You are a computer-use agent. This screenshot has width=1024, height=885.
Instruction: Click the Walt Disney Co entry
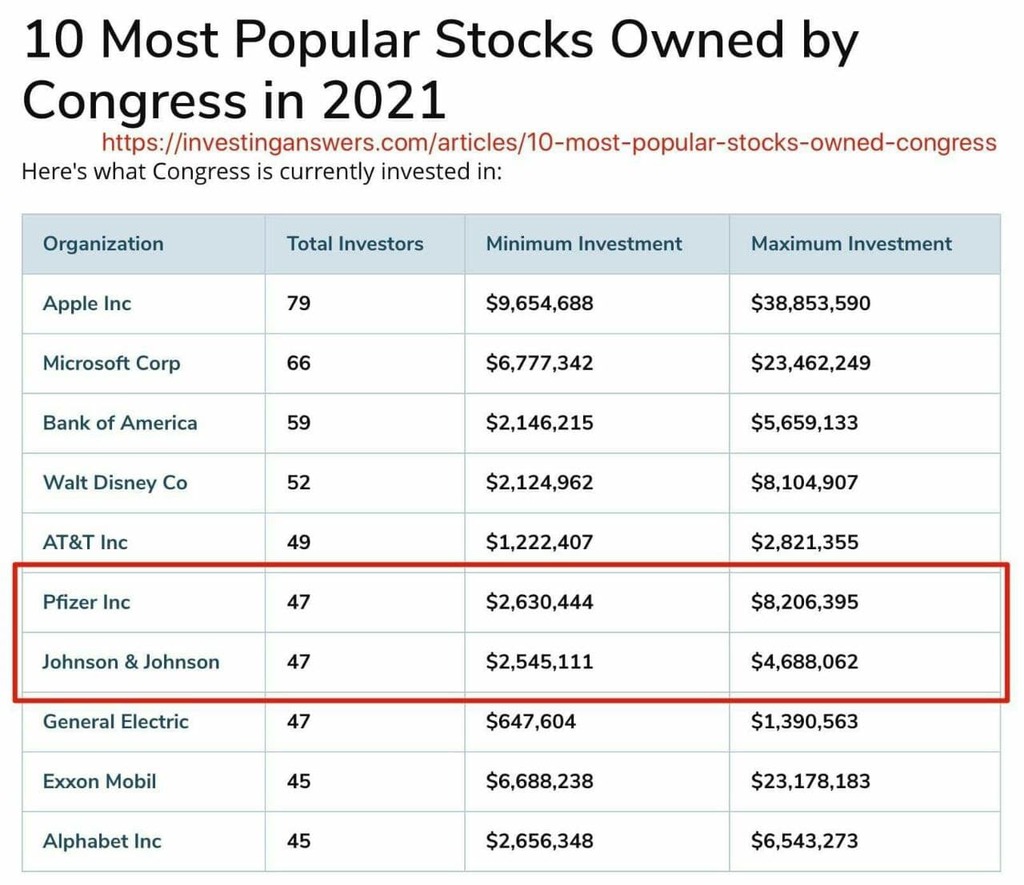click(x=115, y=483)
